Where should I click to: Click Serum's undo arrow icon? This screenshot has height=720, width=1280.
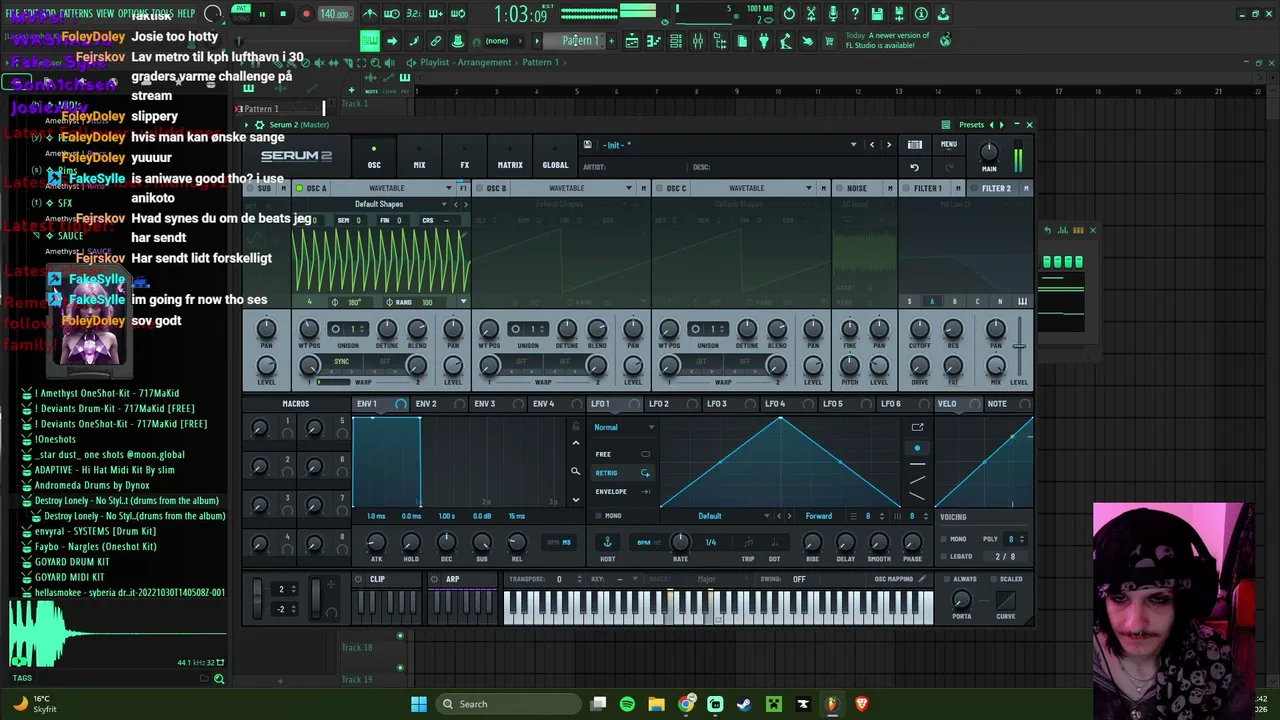pos(914,168)
